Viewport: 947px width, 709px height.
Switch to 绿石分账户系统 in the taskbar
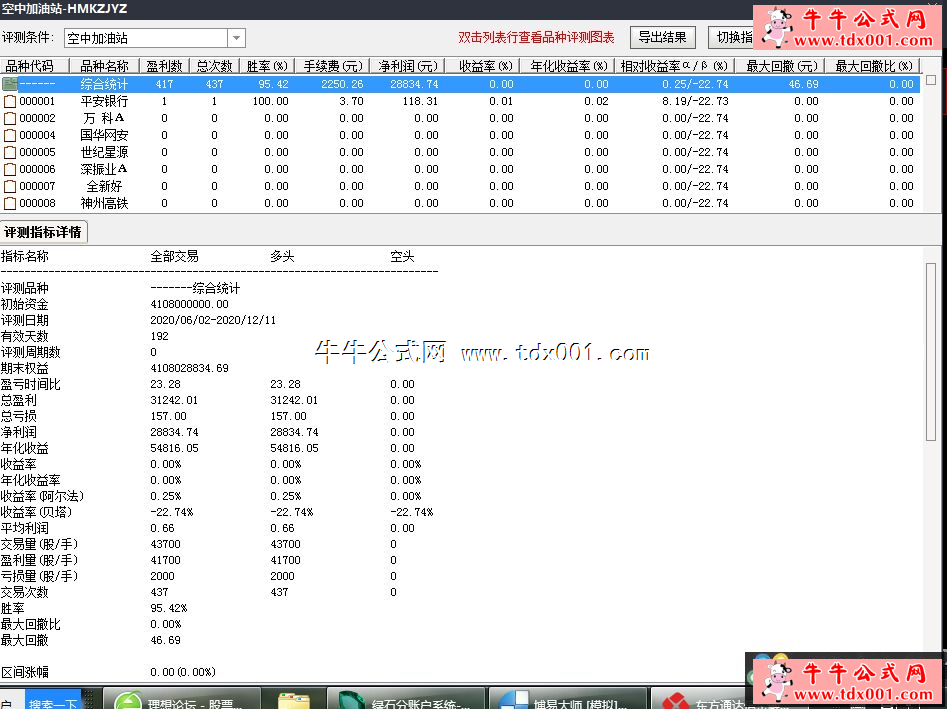(408, 698)
